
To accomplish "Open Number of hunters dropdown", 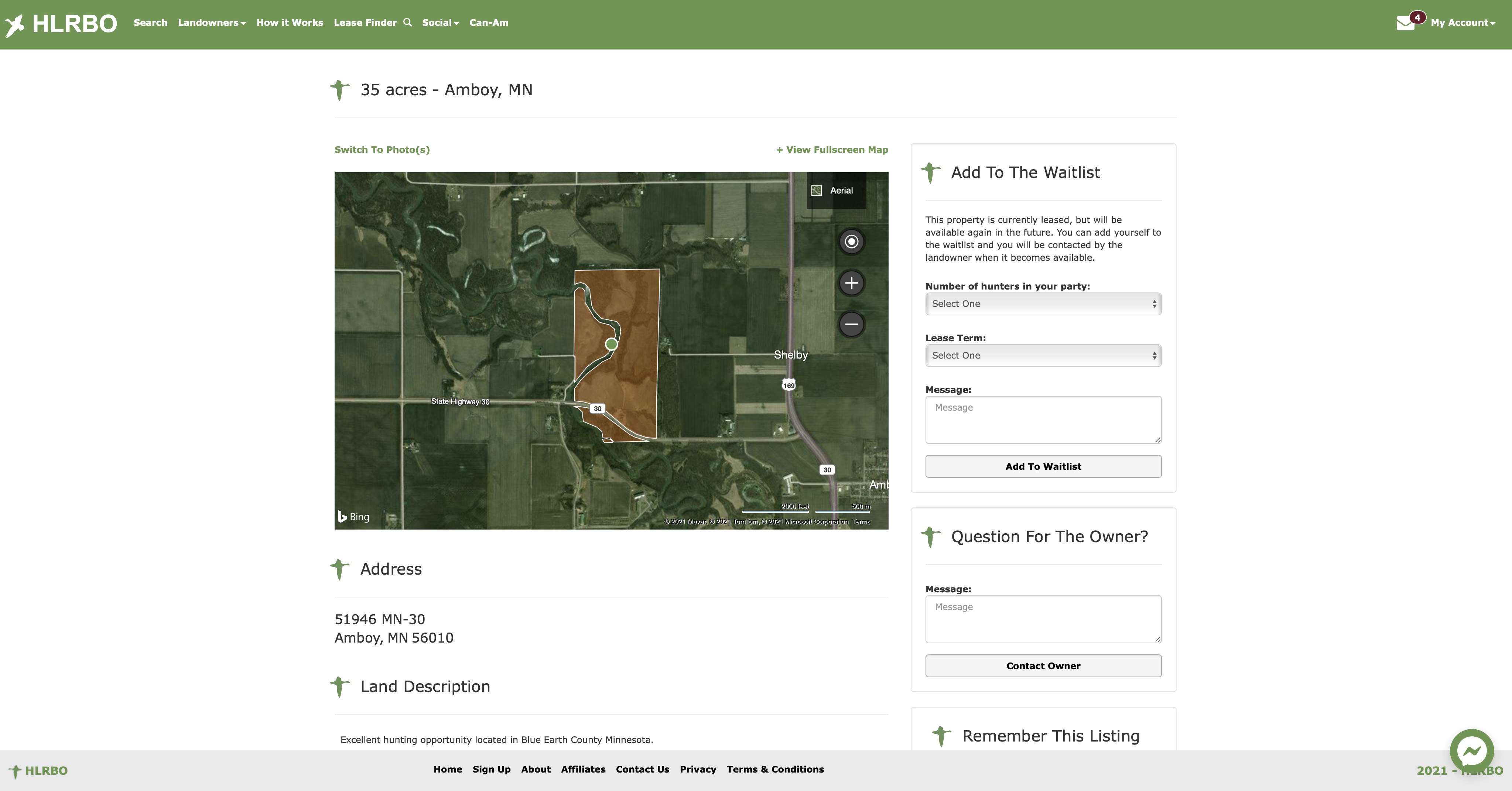I will [1043, 304].
